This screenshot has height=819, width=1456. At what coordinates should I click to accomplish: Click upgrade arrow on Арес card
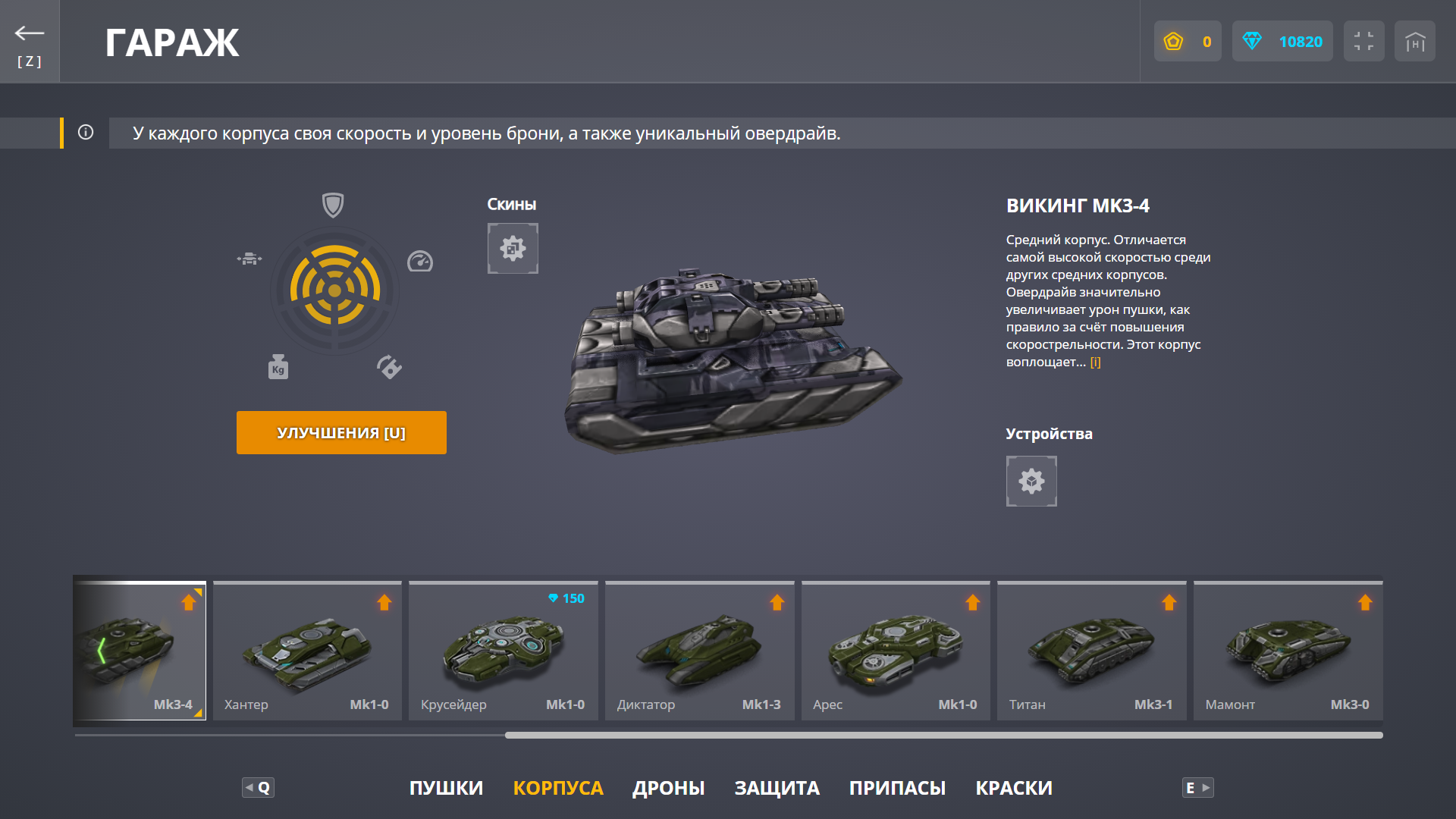coord(973,603)
